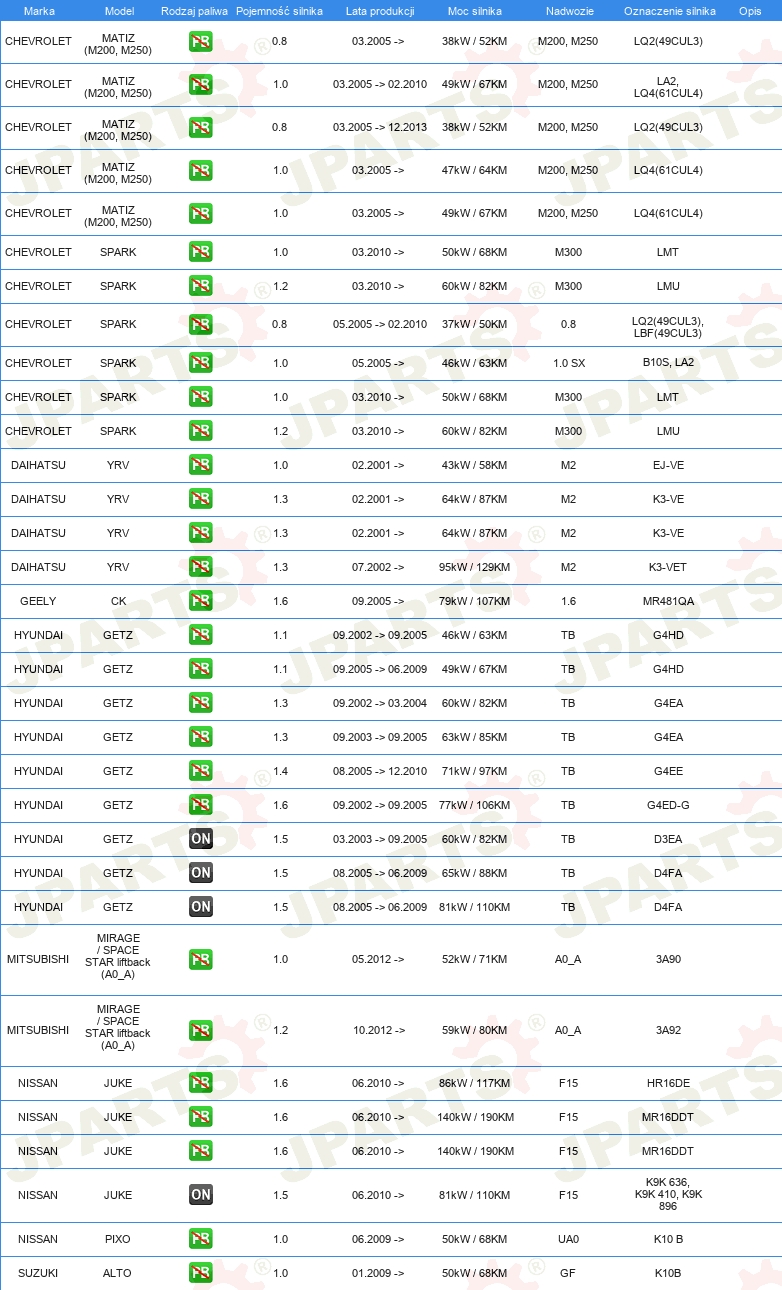Click body code GF
The image size is (782, 1290).
[x=568, y=1273]
